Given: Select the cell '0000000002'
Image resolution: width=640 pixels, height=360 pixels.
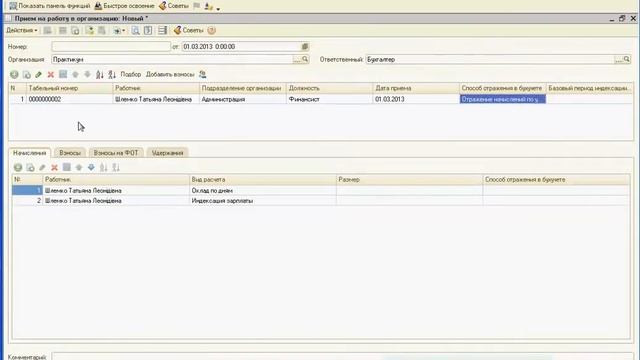Looking at the screenshot, I should (69, 99).
